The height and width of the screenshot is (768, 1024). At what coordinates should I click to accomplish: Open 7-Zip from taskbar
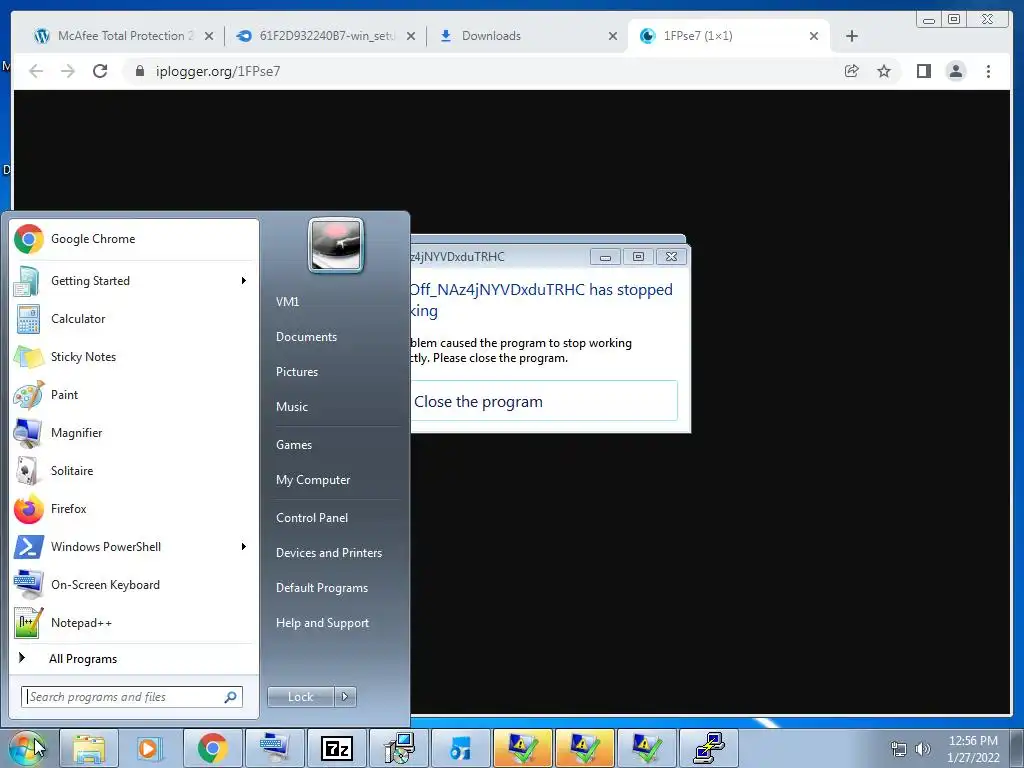tap(337, 748)
